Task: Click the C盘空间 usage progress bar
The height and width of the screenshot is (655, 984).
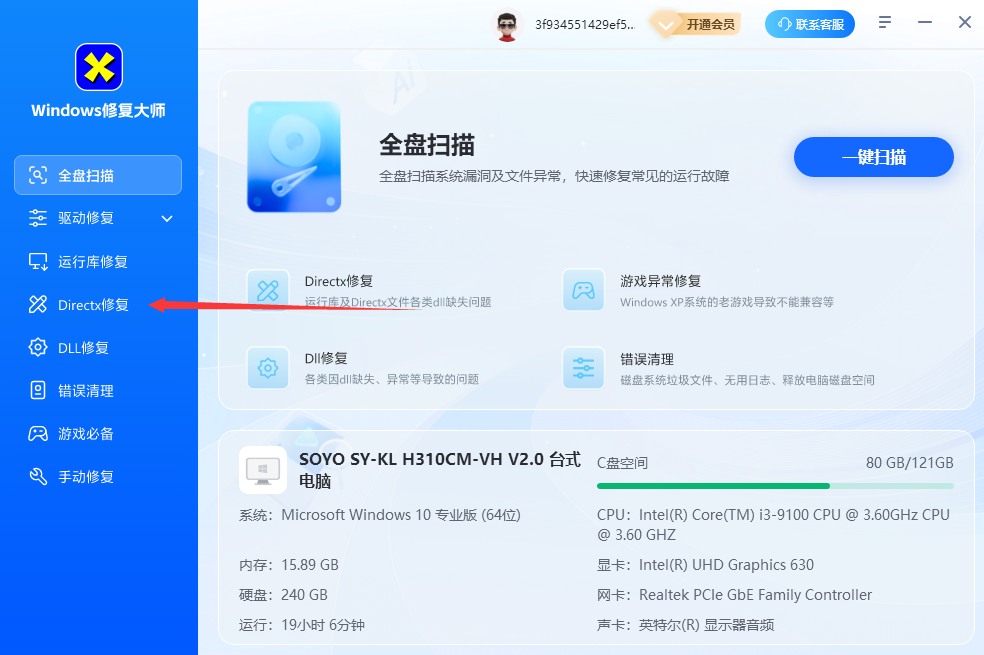Action: pos(775,486)
